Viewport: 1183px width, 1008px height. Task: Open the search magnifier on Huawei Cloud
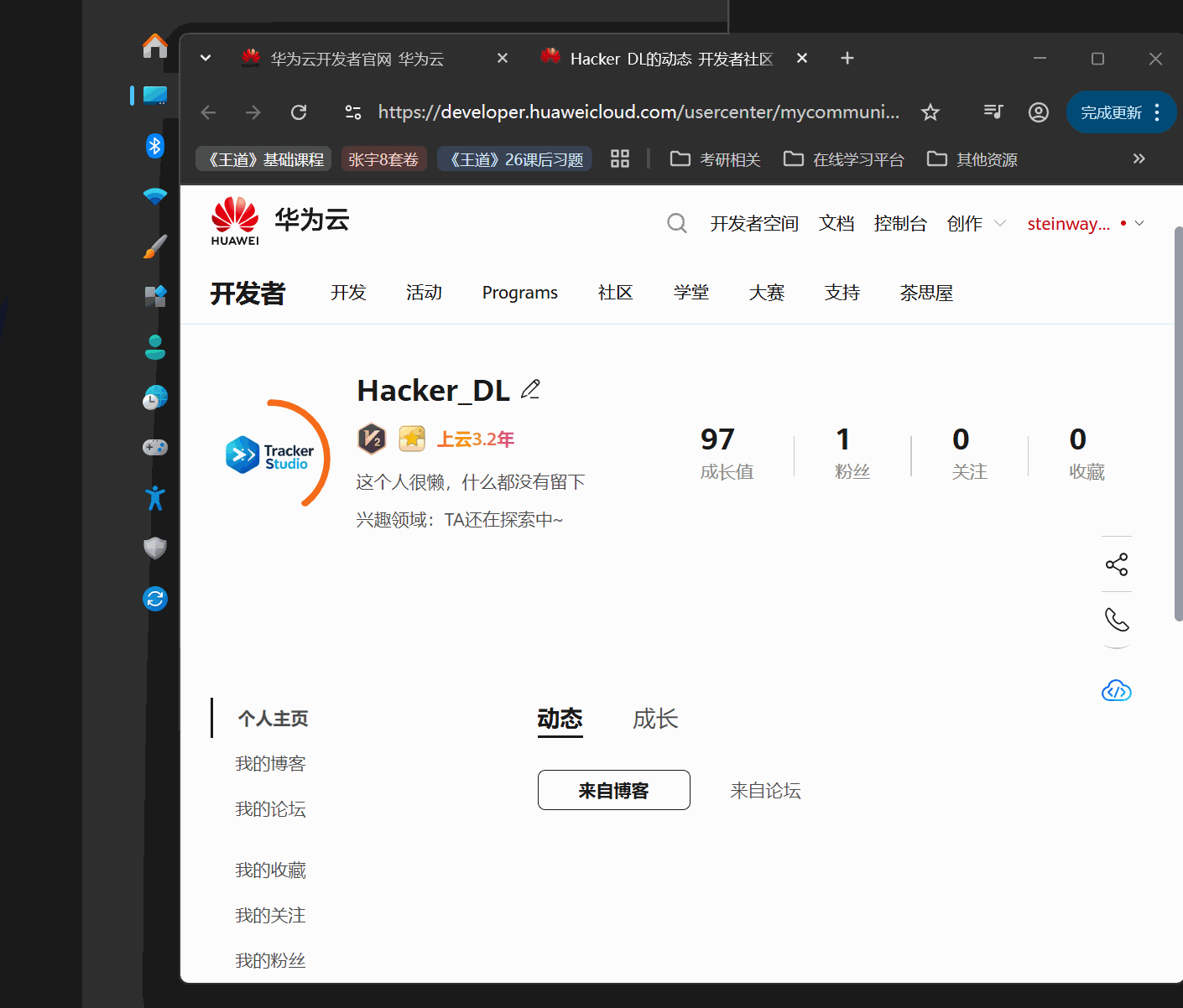[x=677, y=223]
